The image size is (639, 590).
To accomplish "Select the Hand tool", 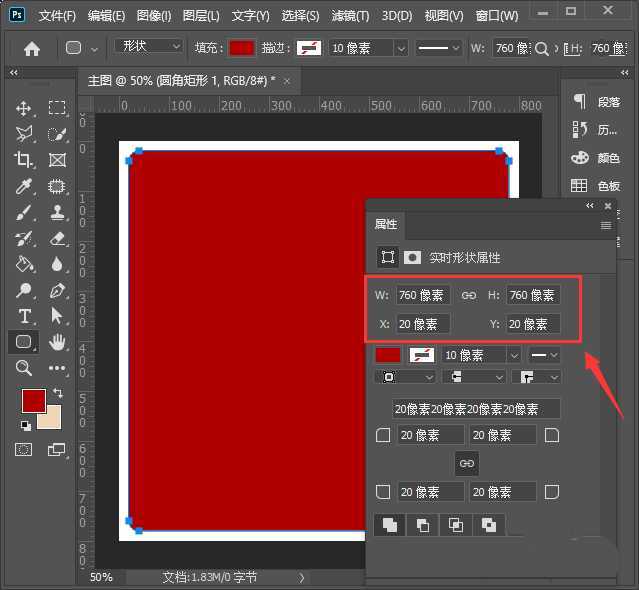I will point(58,342).
